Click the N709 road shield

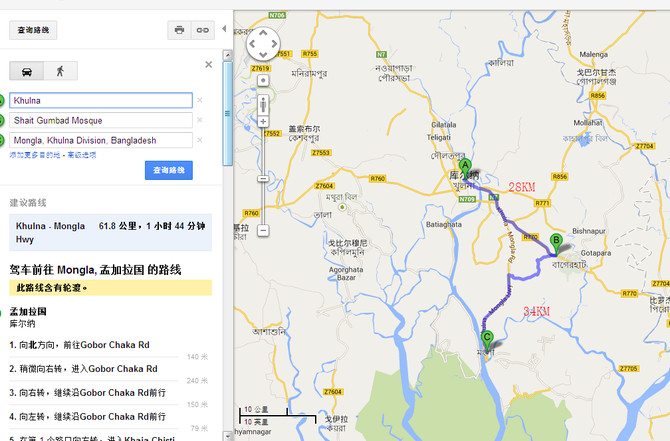click(x=467, y=199)
